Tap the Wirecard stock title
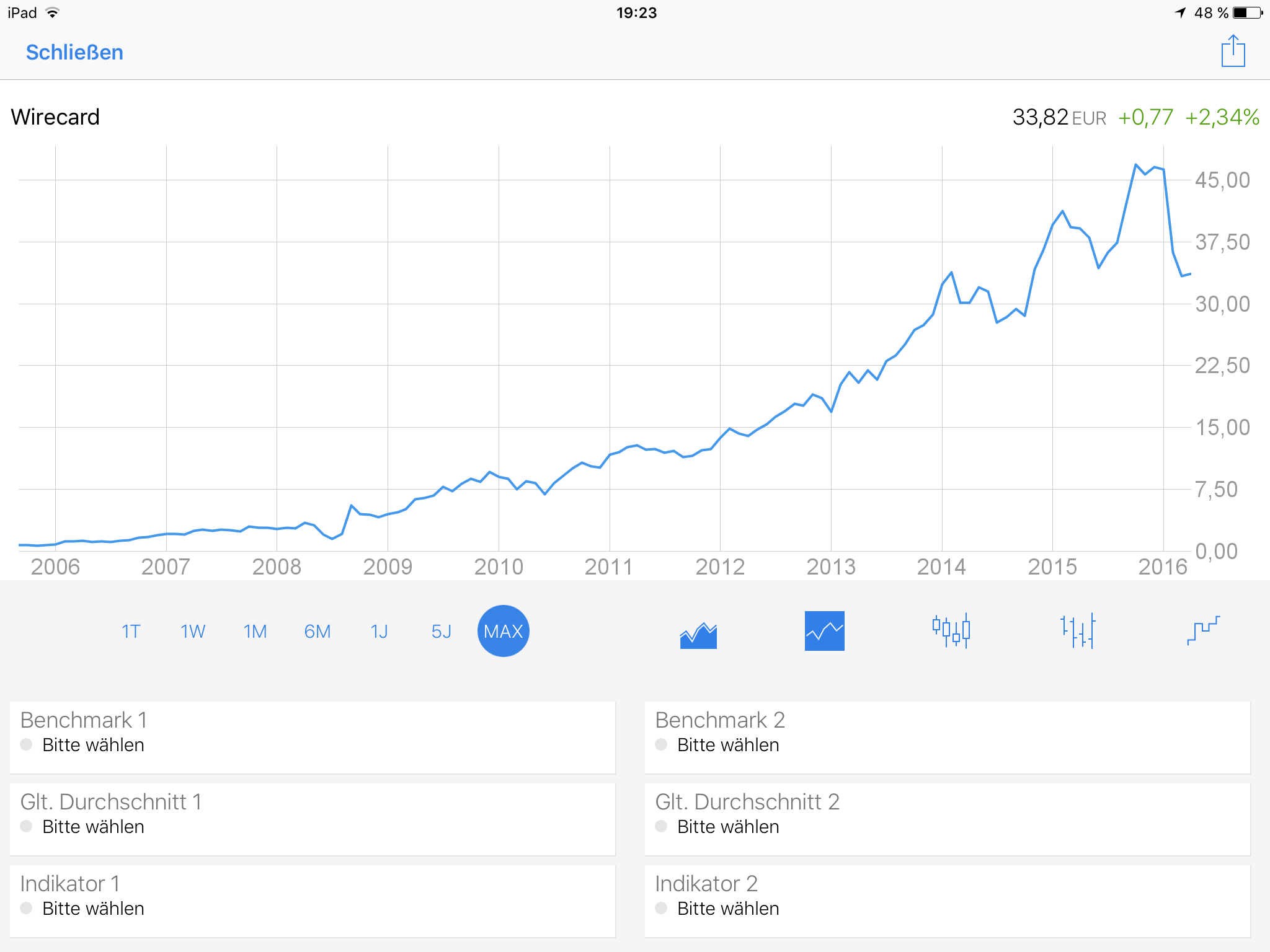This screenshot has height=952, width=1270. coord(55,117)
